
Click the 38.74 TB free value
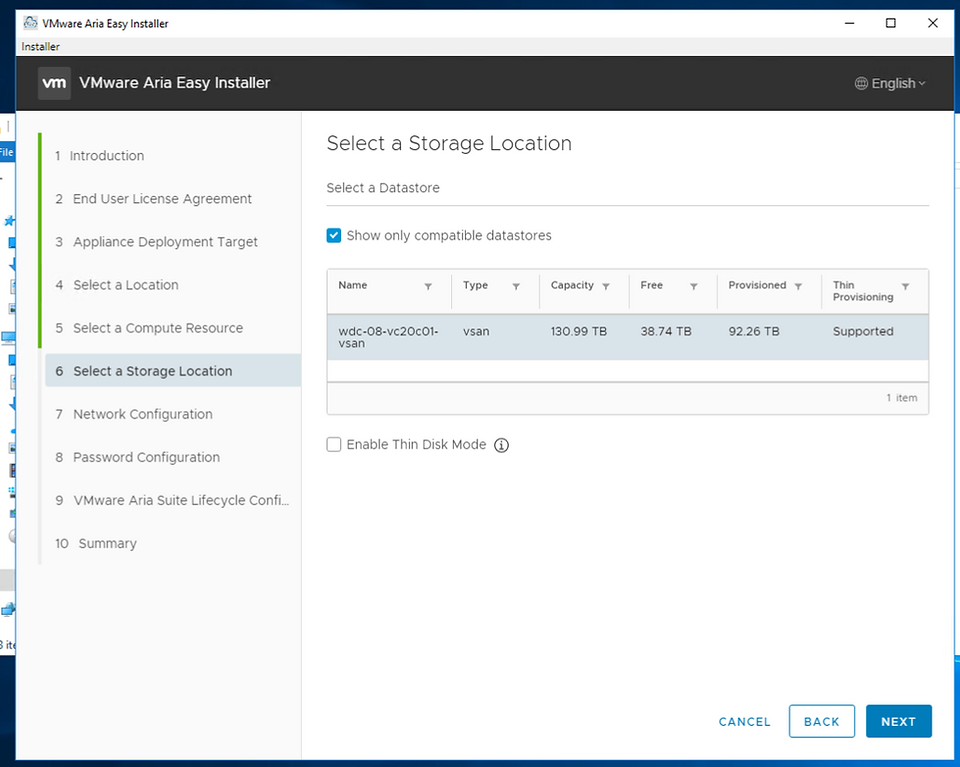666,331
